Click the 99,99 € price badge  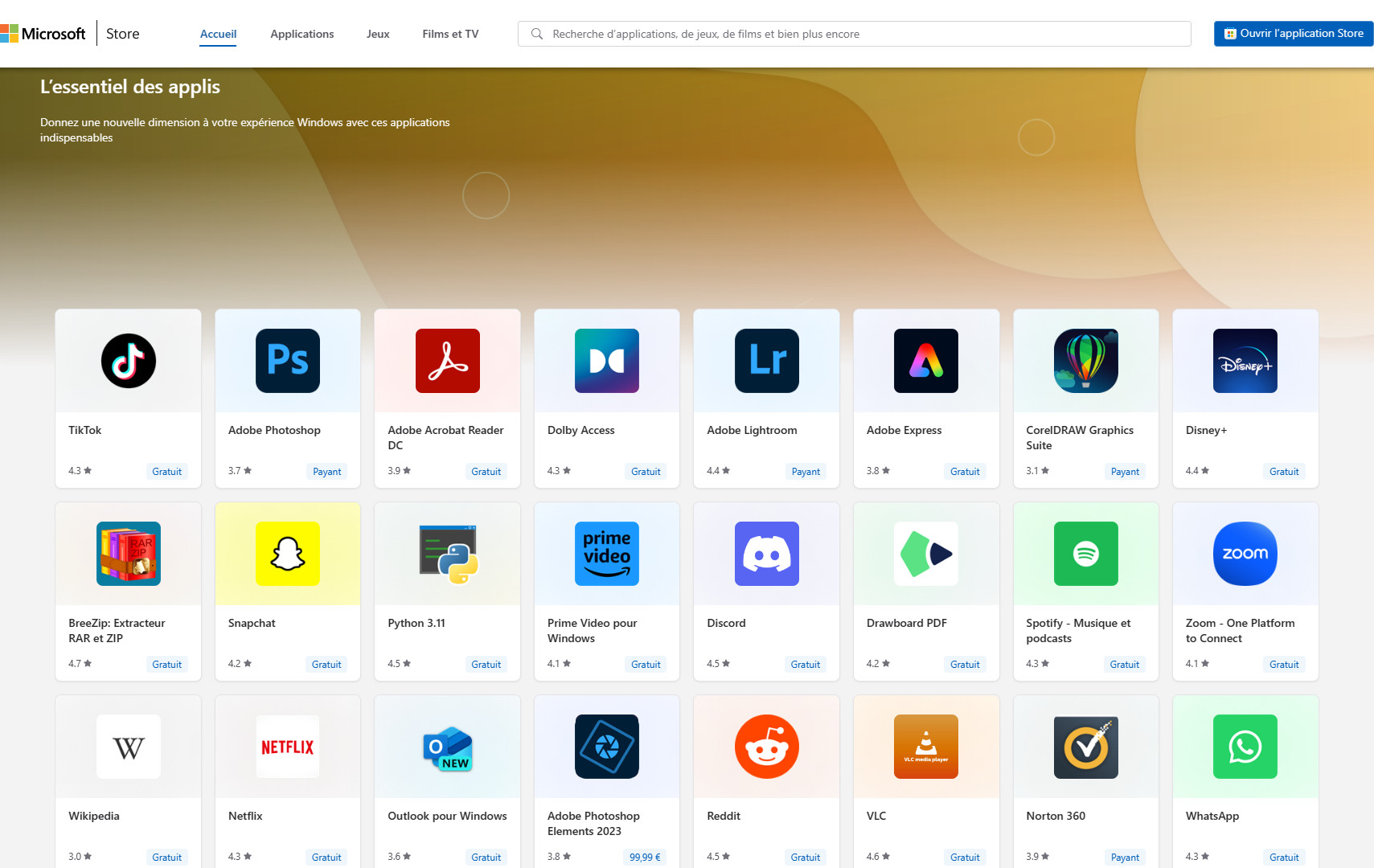click(645, 858)
